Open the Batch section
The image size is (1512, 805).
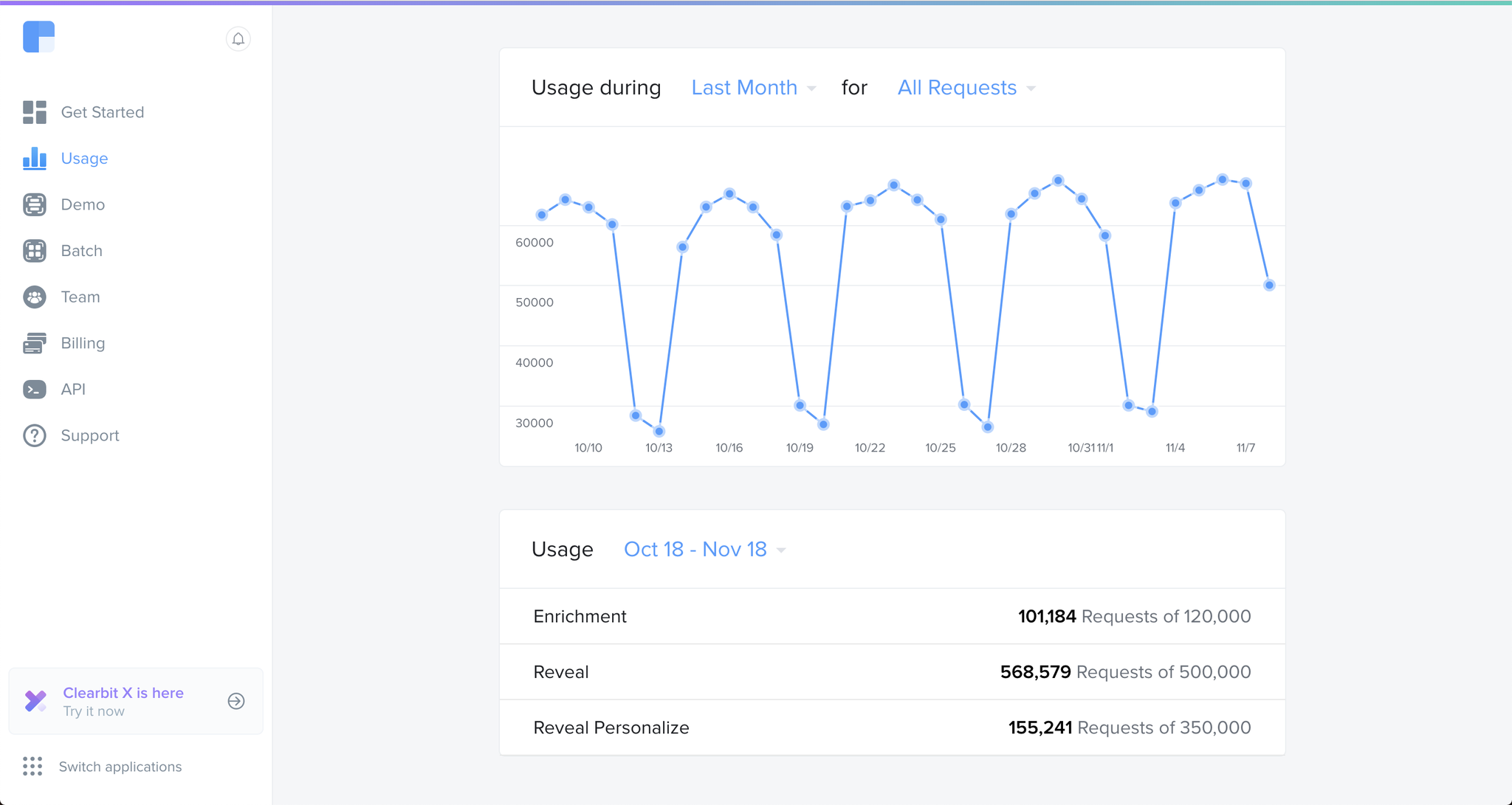point(81,251)
